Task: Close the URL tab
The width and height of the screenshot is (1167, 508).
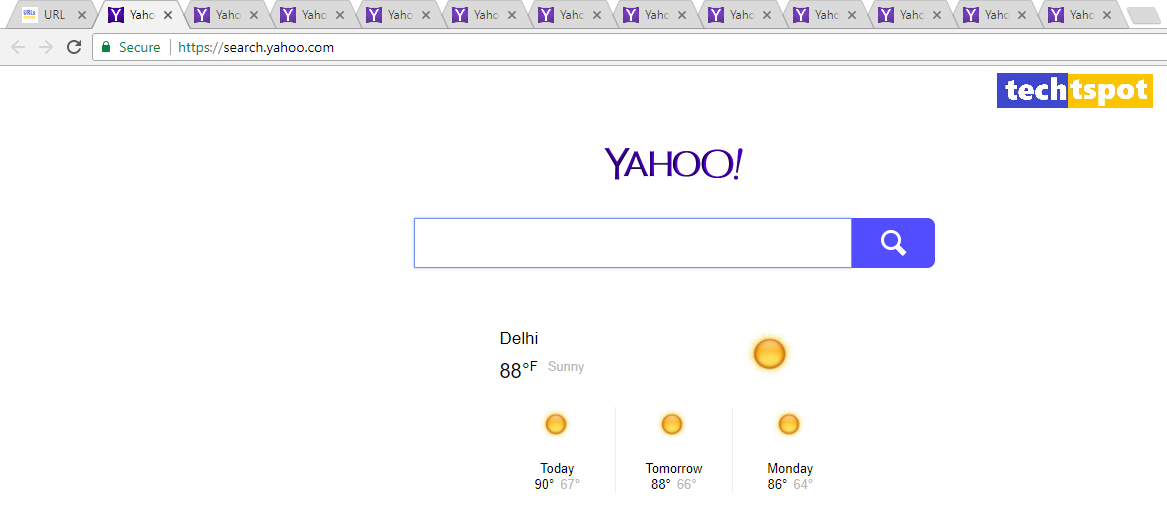Action: pyautogui.click(x=82, y=15)
